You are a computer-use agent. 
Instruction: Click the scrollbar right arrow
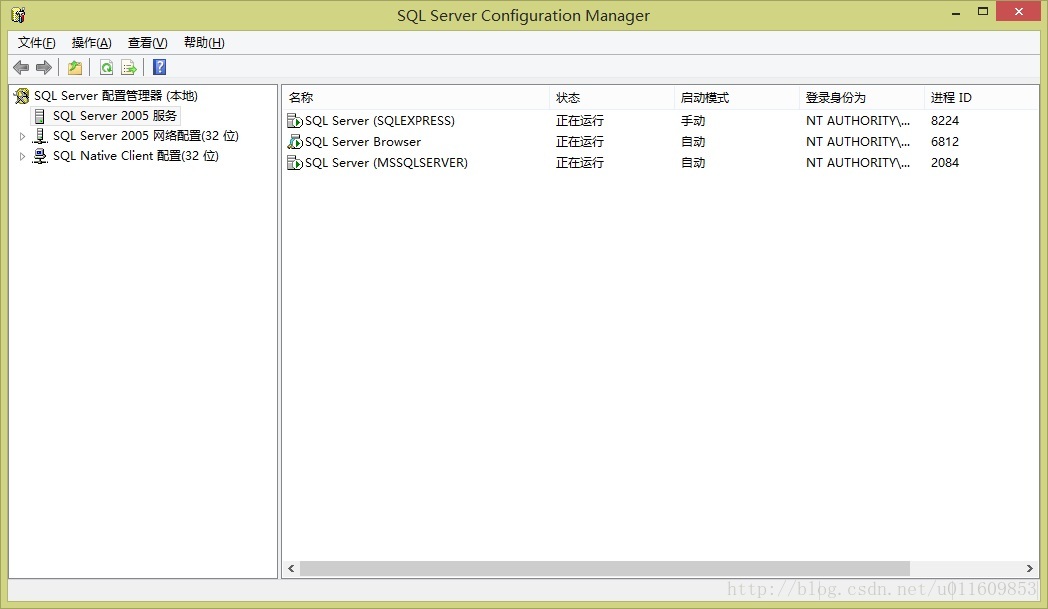tap(1029, 568)
